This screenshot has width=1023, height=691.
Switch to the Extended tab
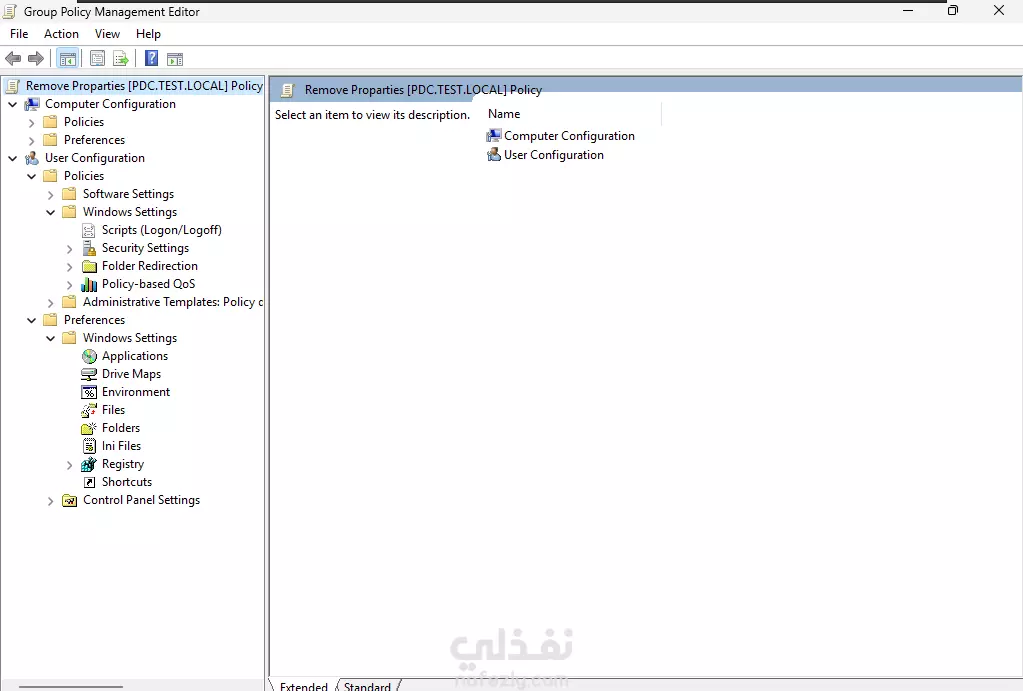[303, 686]
